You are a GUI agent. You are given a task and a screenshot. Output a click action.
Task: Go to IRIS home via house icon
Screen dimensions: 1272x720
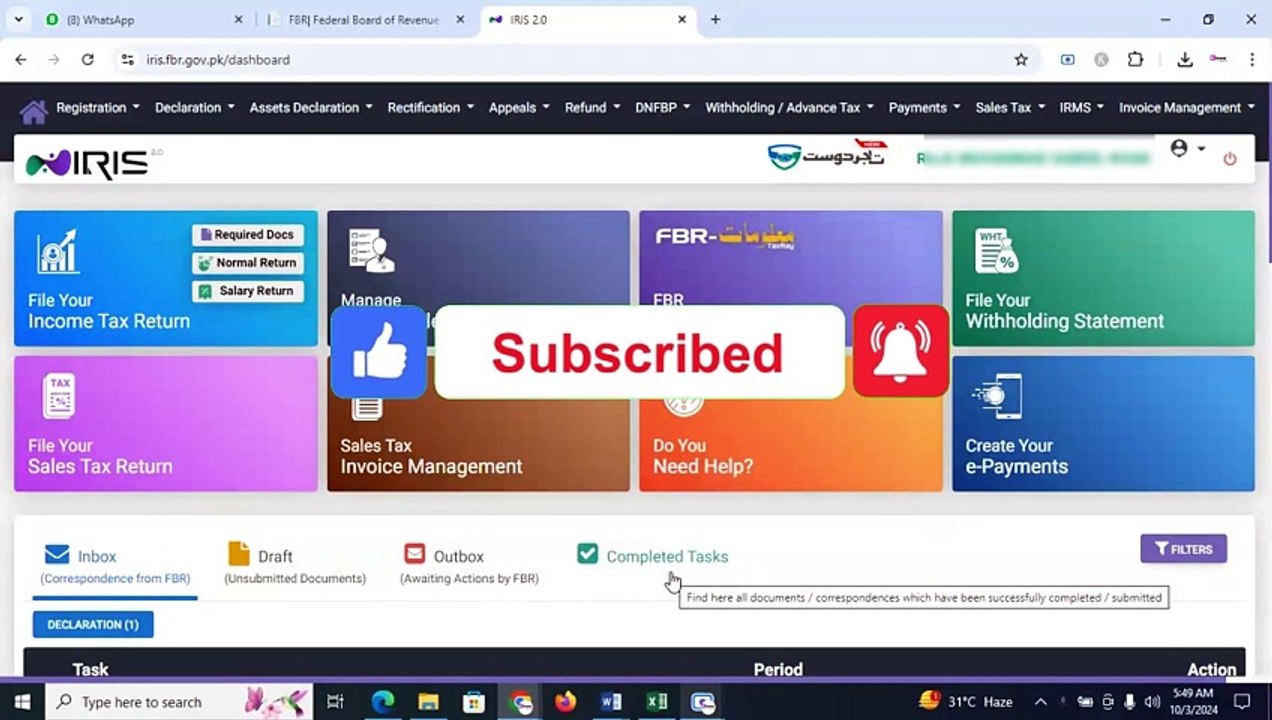[x=33, y=111]
